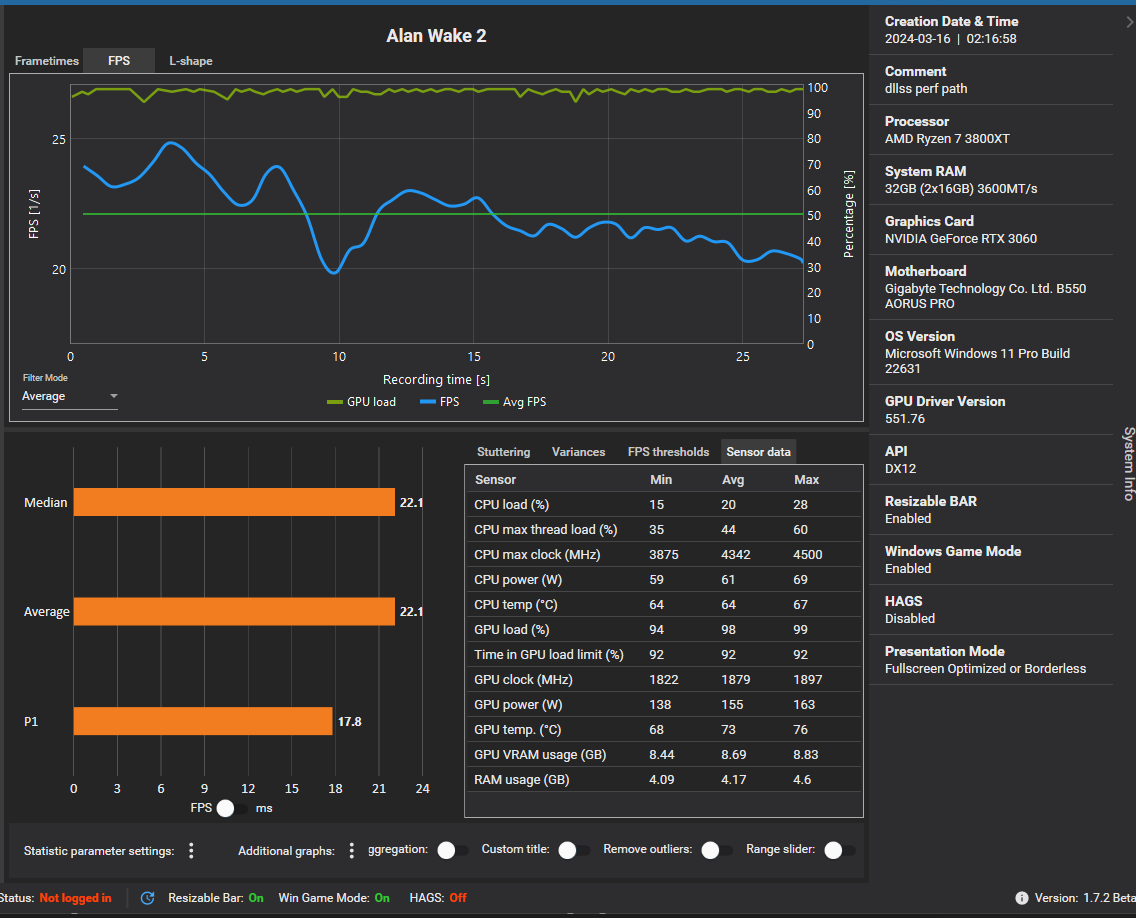Click the refresh icon in status bar
This screenshot has width=1136, height=918.
147,898
